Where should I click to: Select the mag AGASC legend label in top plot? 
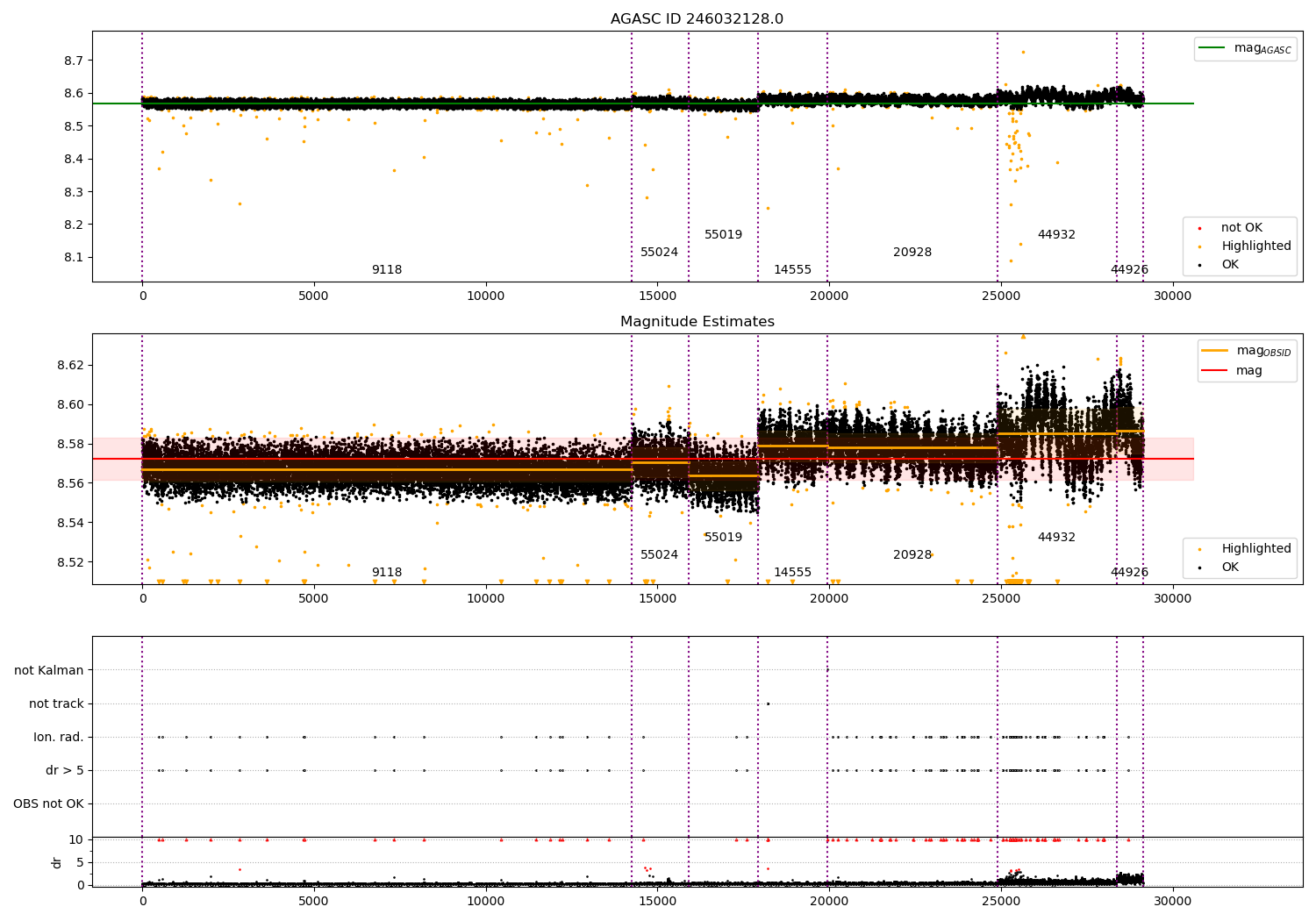(1262, 48)
